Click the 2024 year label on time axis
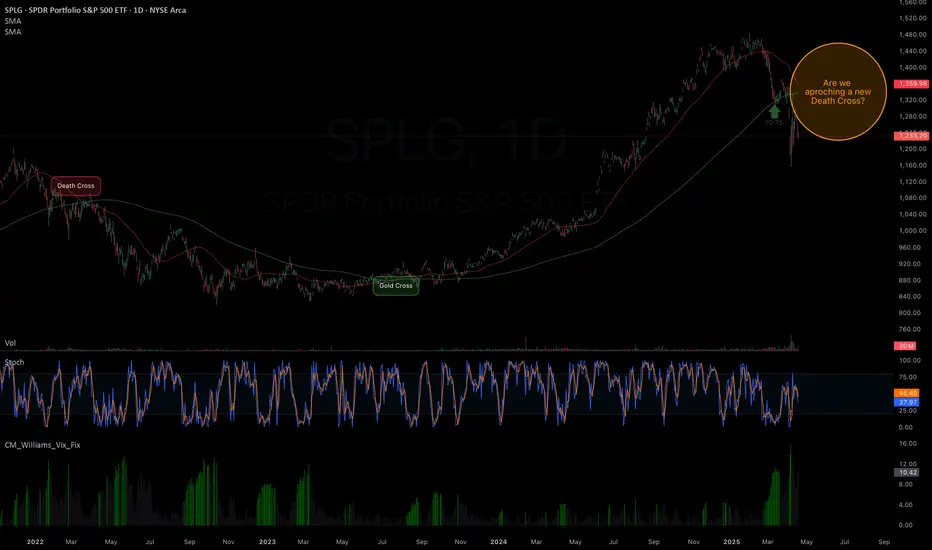 click(498, 542)
